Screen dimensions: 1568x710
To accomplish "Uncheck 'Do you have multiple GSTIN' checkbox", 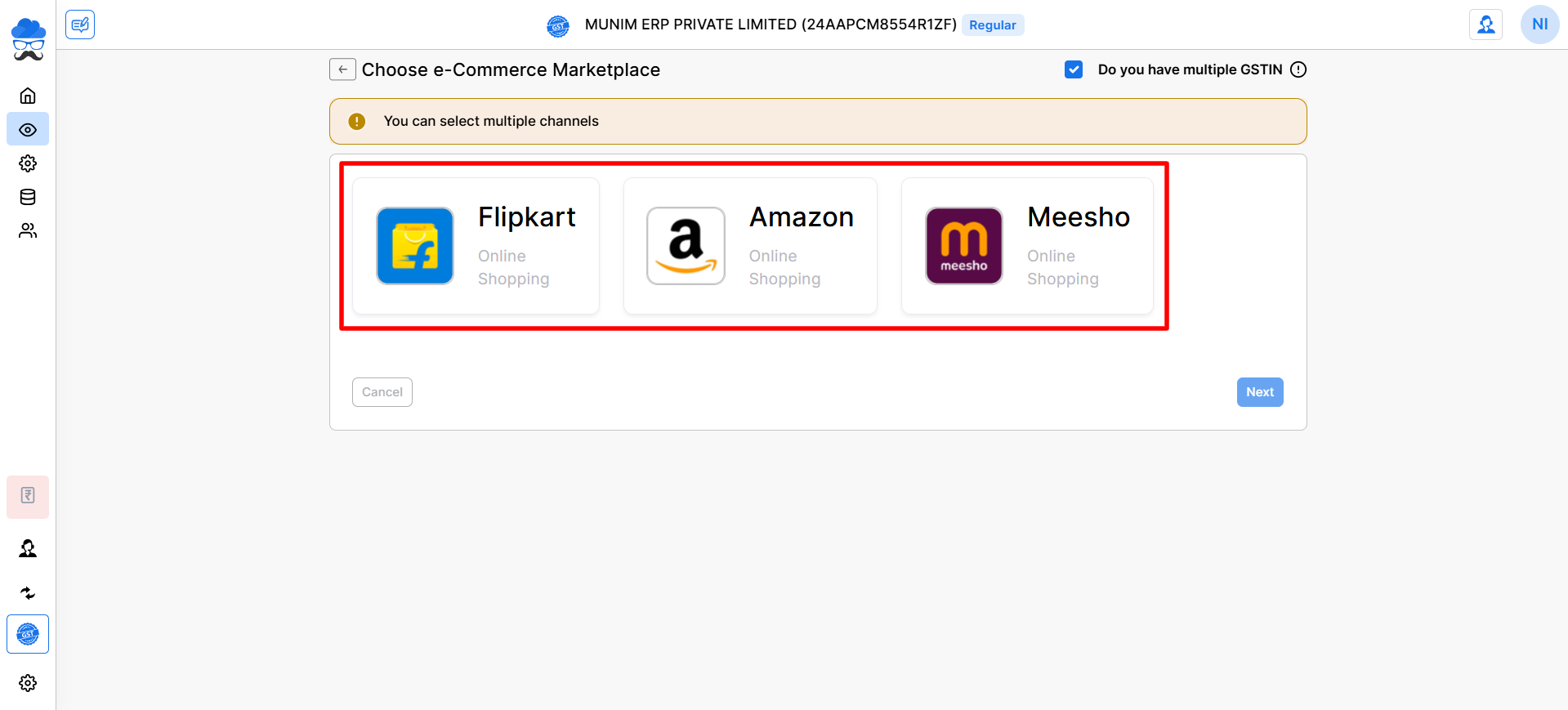I will point(1074,69).
